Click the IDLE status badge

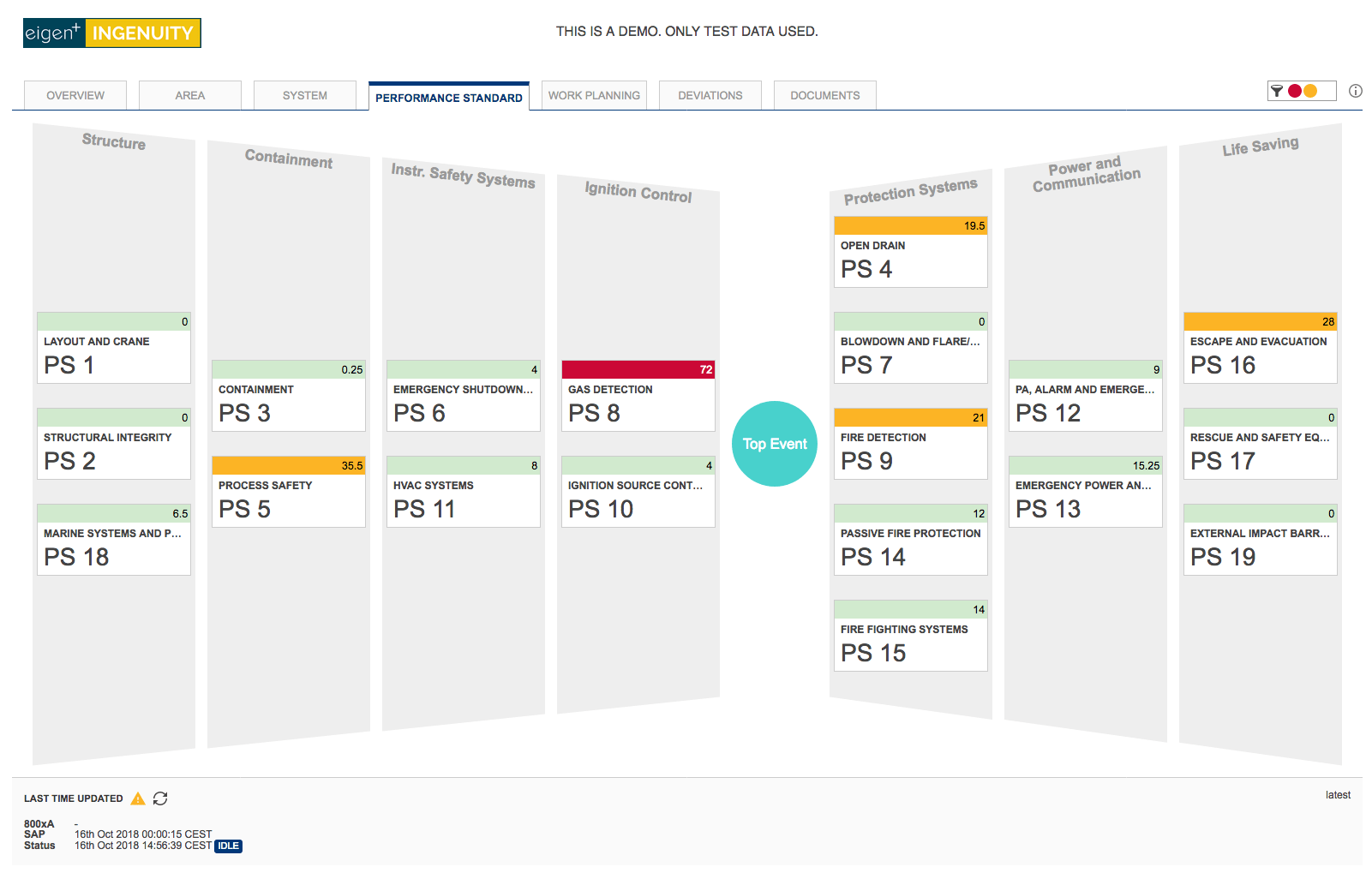[x=228, y=846]
